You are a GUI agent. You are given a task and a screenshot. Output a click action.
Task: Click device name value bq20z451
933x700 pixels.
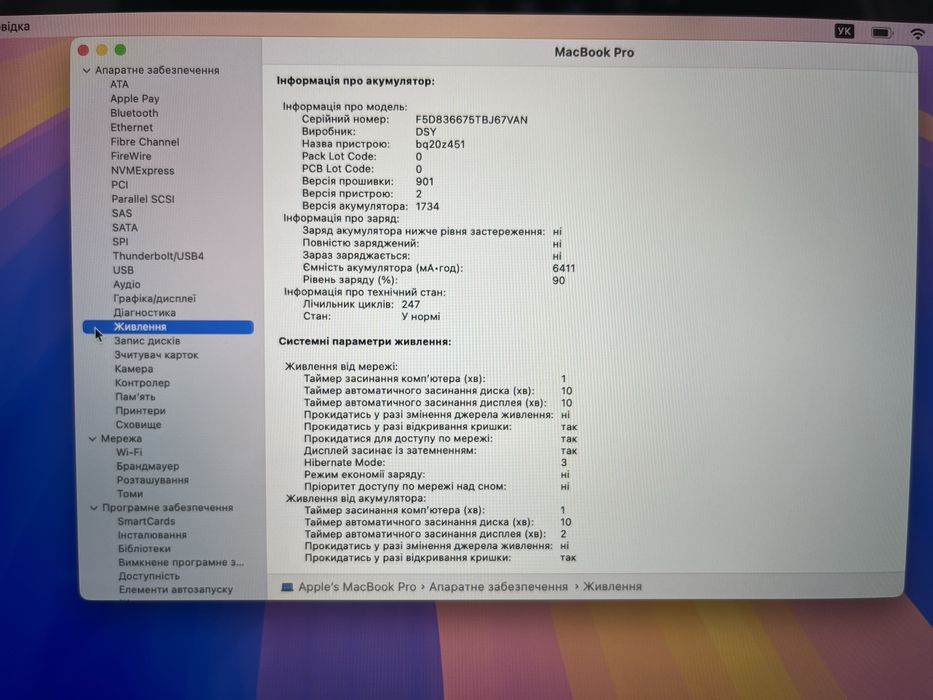[x=440, y=144]
